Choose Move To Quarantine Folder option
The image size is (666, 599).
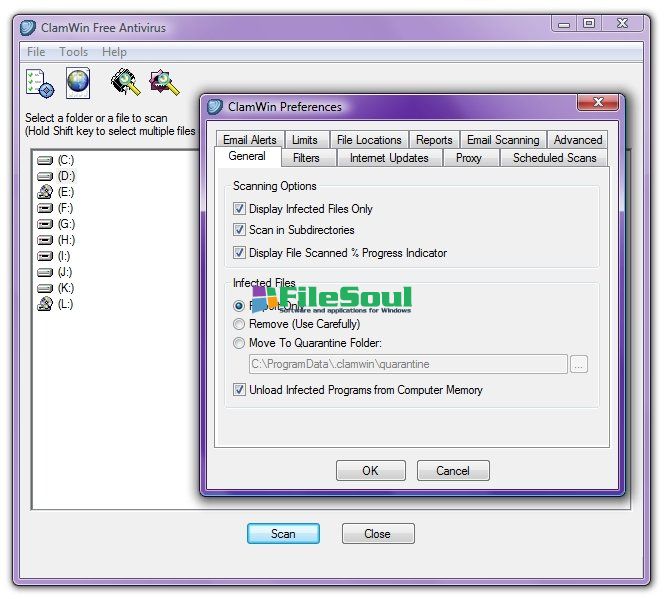pos(239,343)
